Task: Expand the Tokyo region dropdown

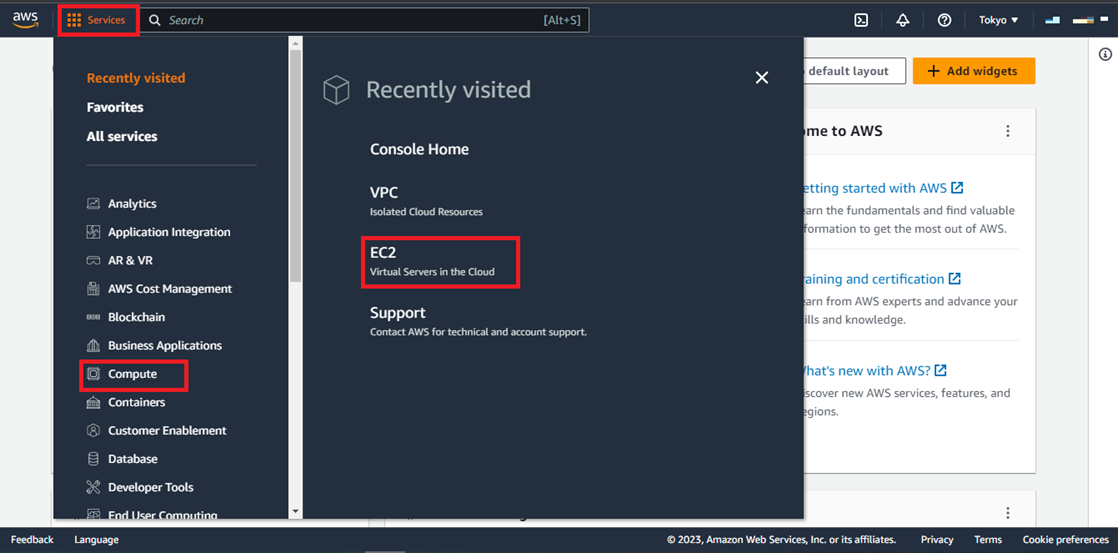Action: pyautogui.click(x=998, y=20)
